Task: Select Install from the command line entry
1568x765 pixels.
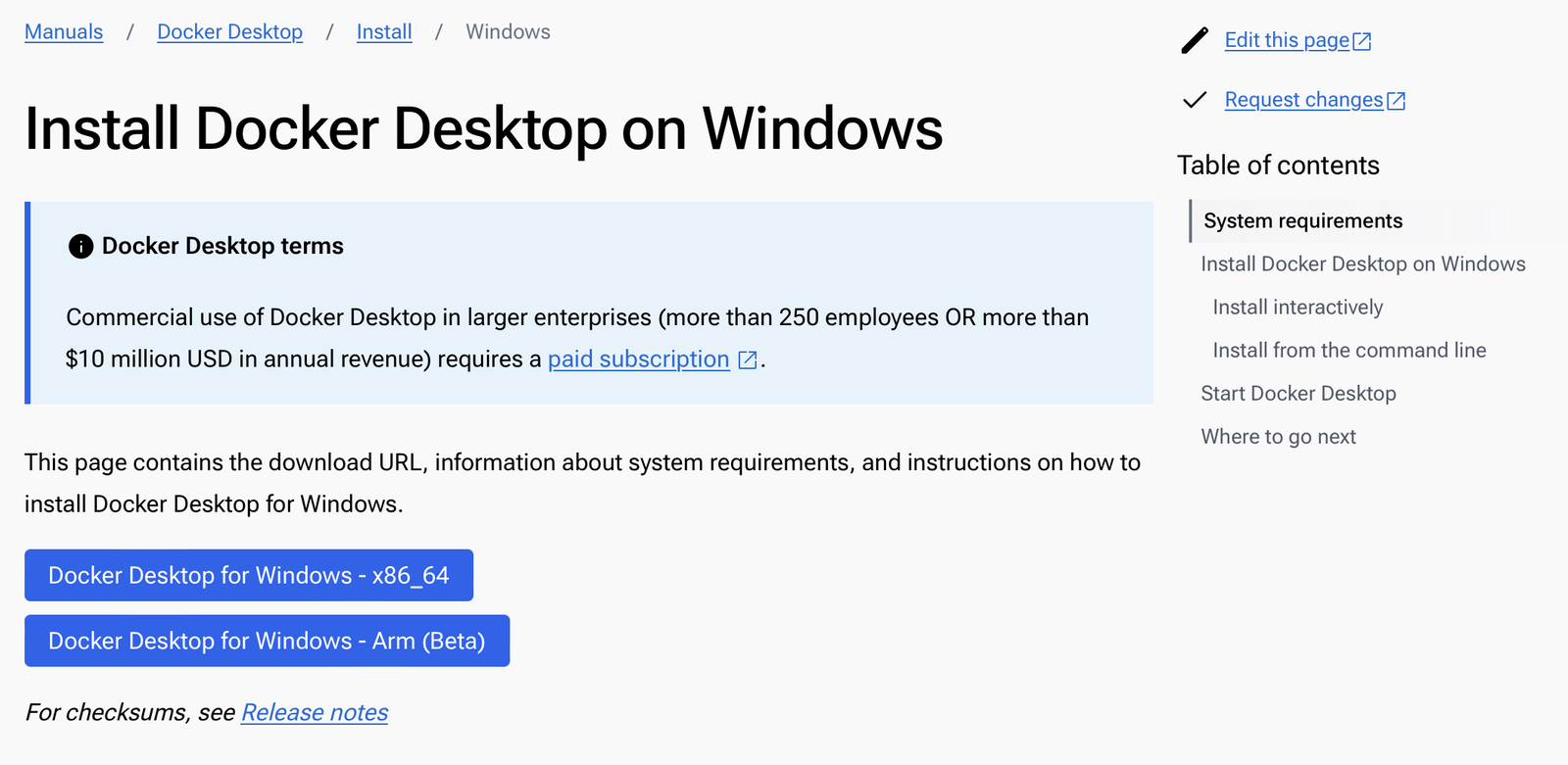Action: tap(1349, 350)
